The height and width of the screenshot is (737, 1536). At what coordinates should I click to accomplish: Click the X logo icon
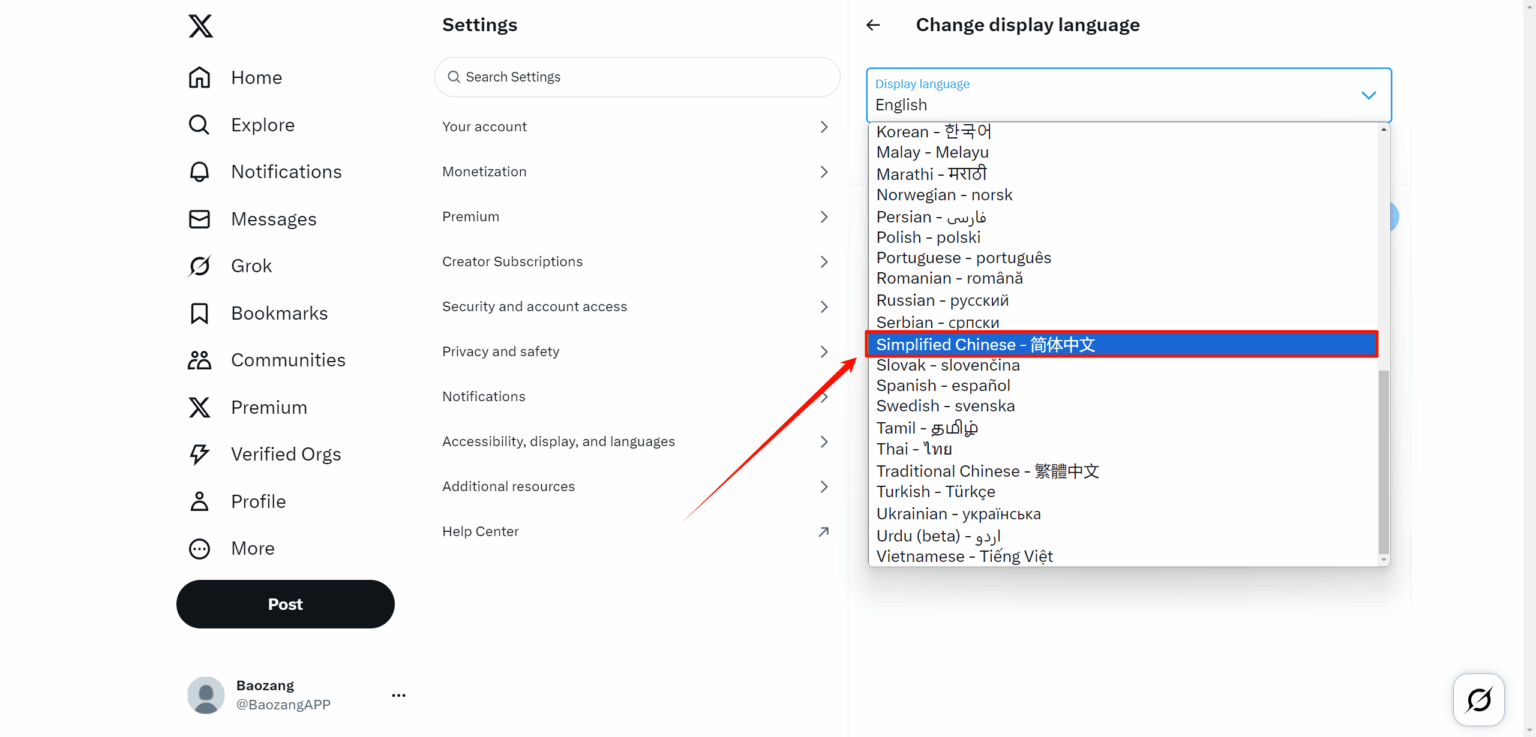200,26
